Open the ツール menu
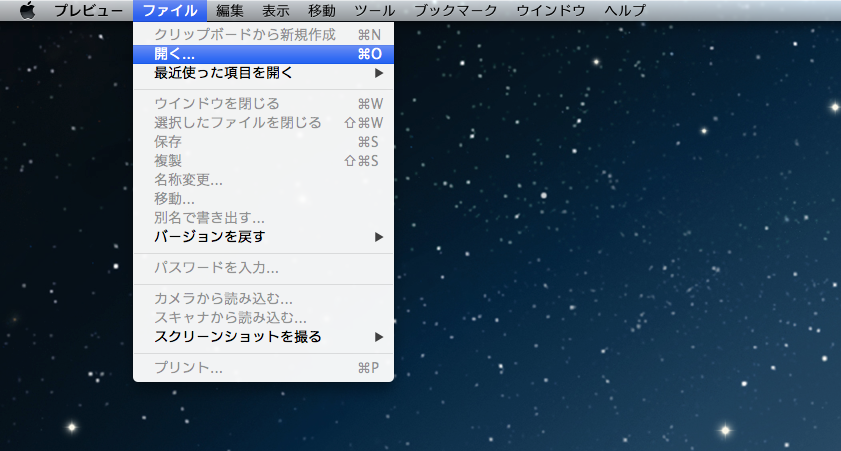 [x=374, y=10]
